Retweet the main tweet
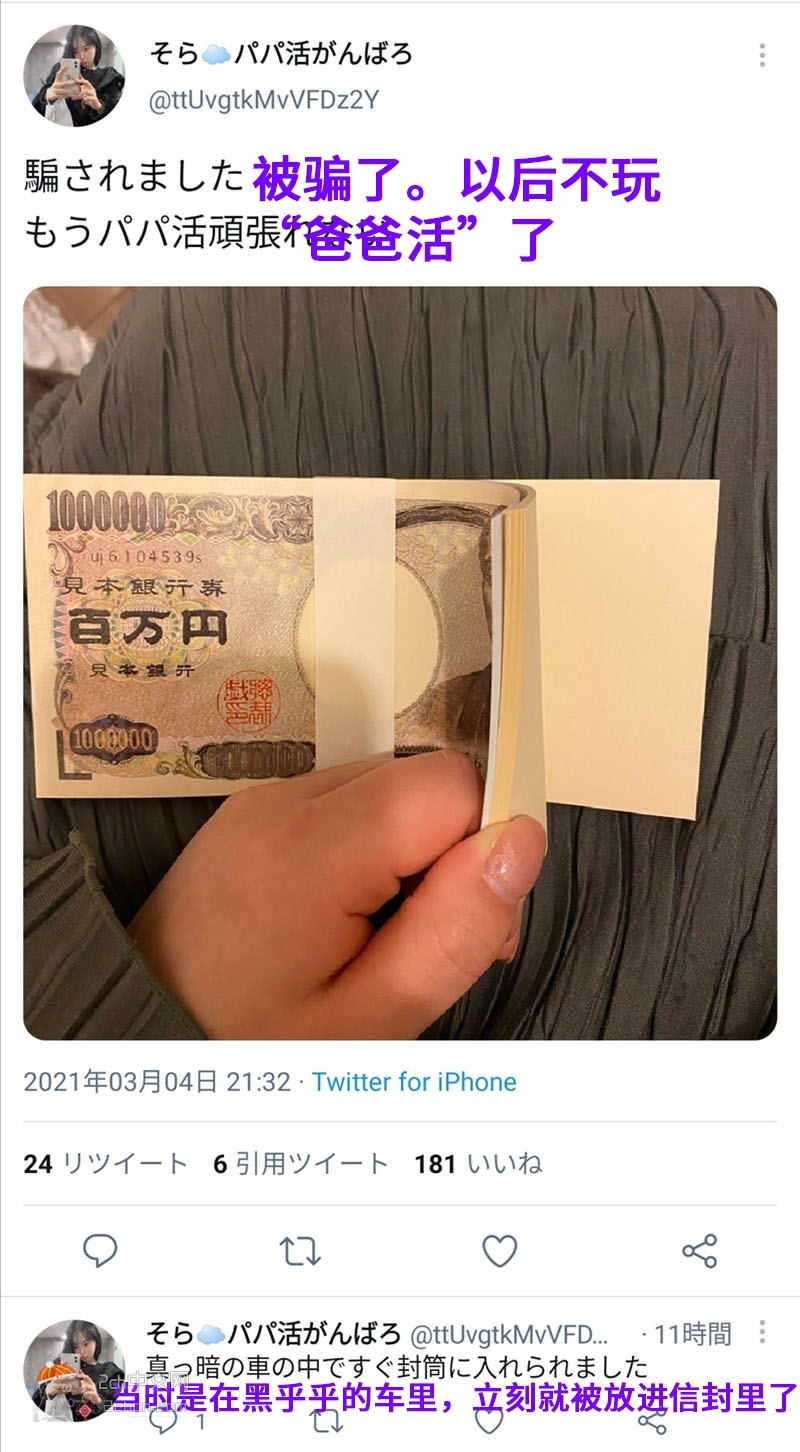The width and height of the screenshot is (800, 1452). pyautogui.click(x=300, y=1251)
